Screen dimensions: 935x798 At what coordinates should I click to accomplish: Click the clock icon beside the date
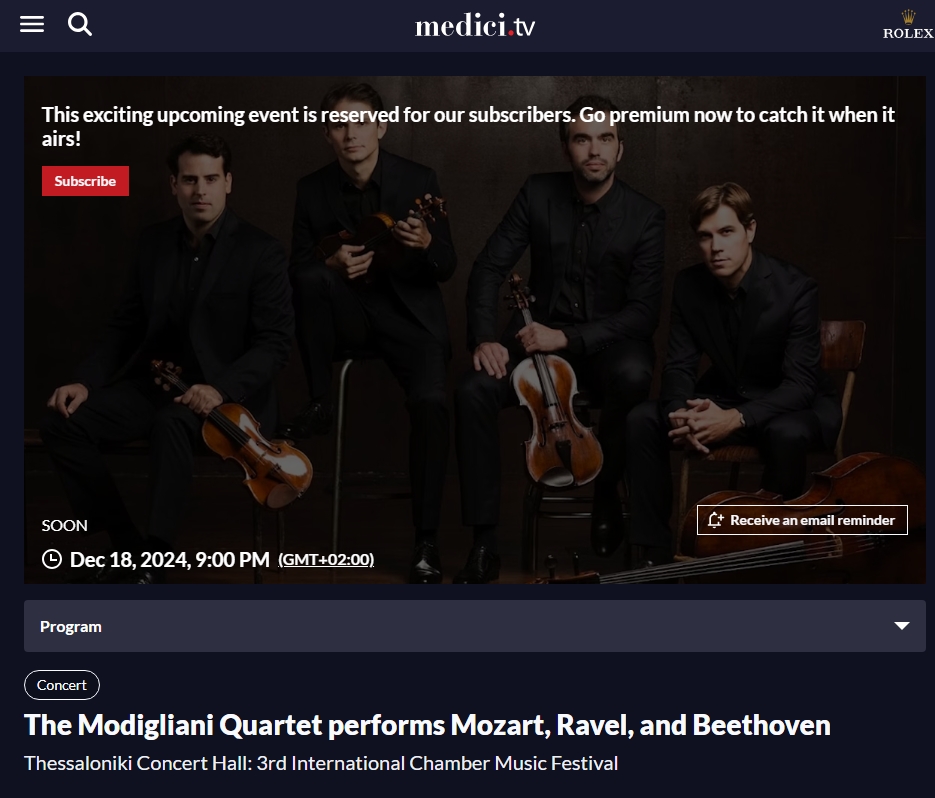pyautogui.click(x=52, y=559)
